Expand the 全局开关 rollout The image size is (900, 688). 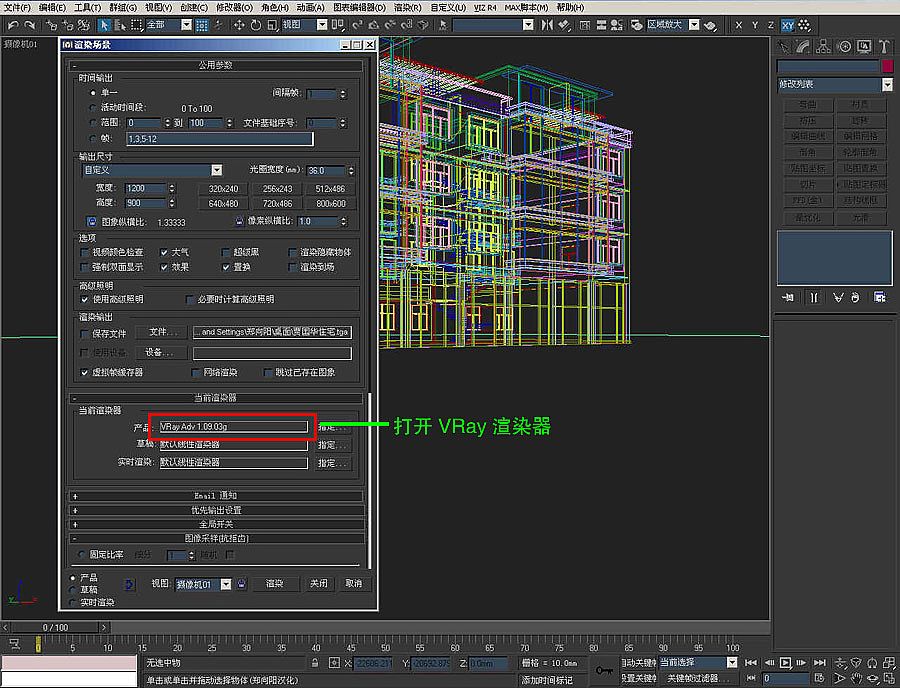pyautogui.click(x=216, y=524)
